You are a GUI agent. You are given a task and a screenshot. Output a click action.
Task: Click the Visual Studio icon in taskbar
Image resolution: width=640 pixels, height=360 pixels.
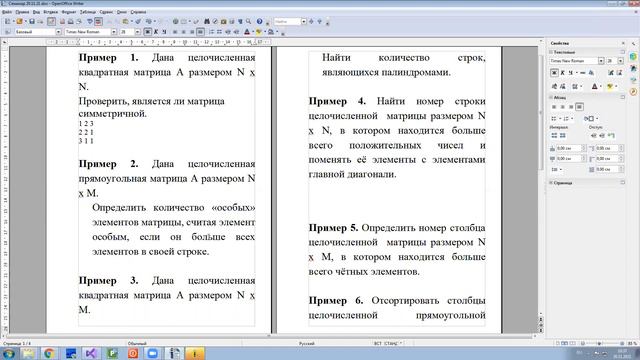pyautogui.click(x=91, y=353)
